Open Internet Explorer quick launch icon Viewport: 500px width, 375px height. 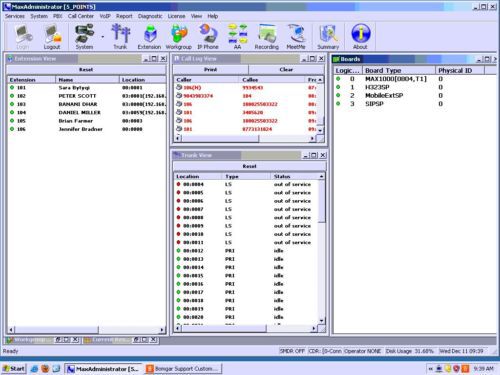[34, 369]
